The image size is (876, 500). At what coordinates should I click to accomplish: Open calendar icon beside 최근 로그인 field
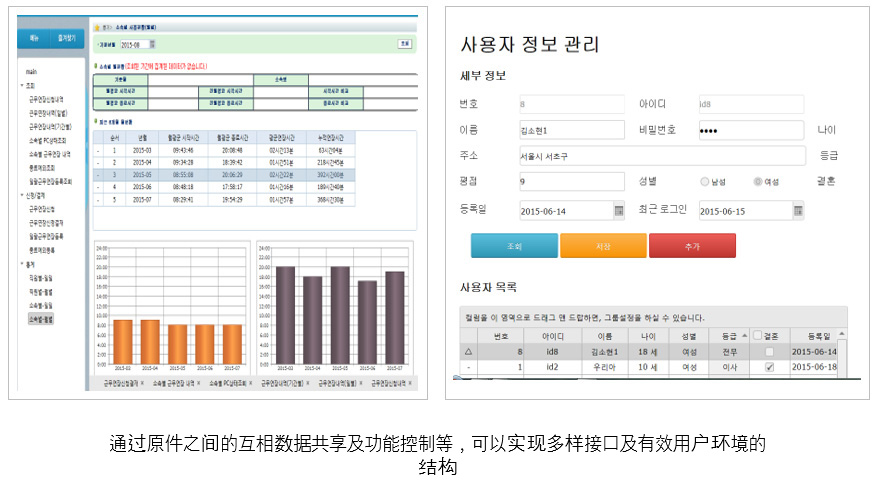798,211
